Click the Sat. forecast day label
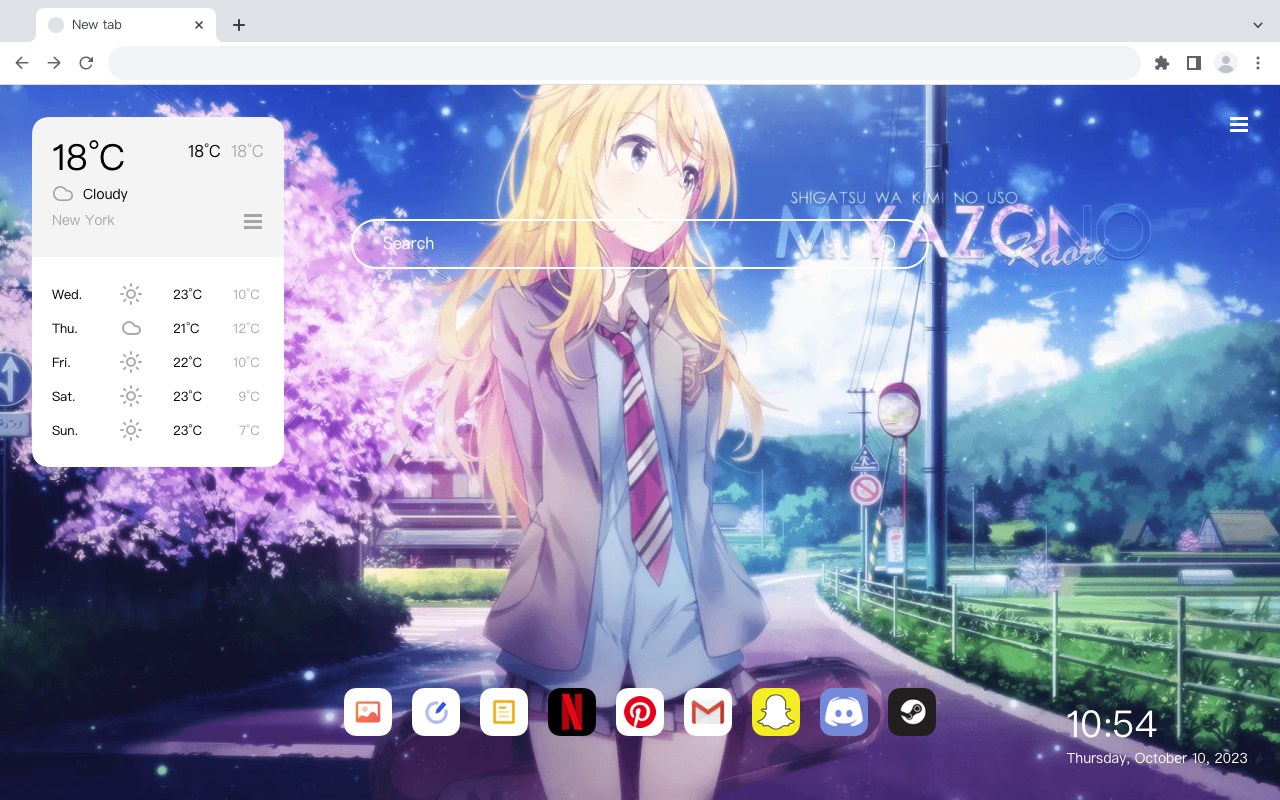 64,396
